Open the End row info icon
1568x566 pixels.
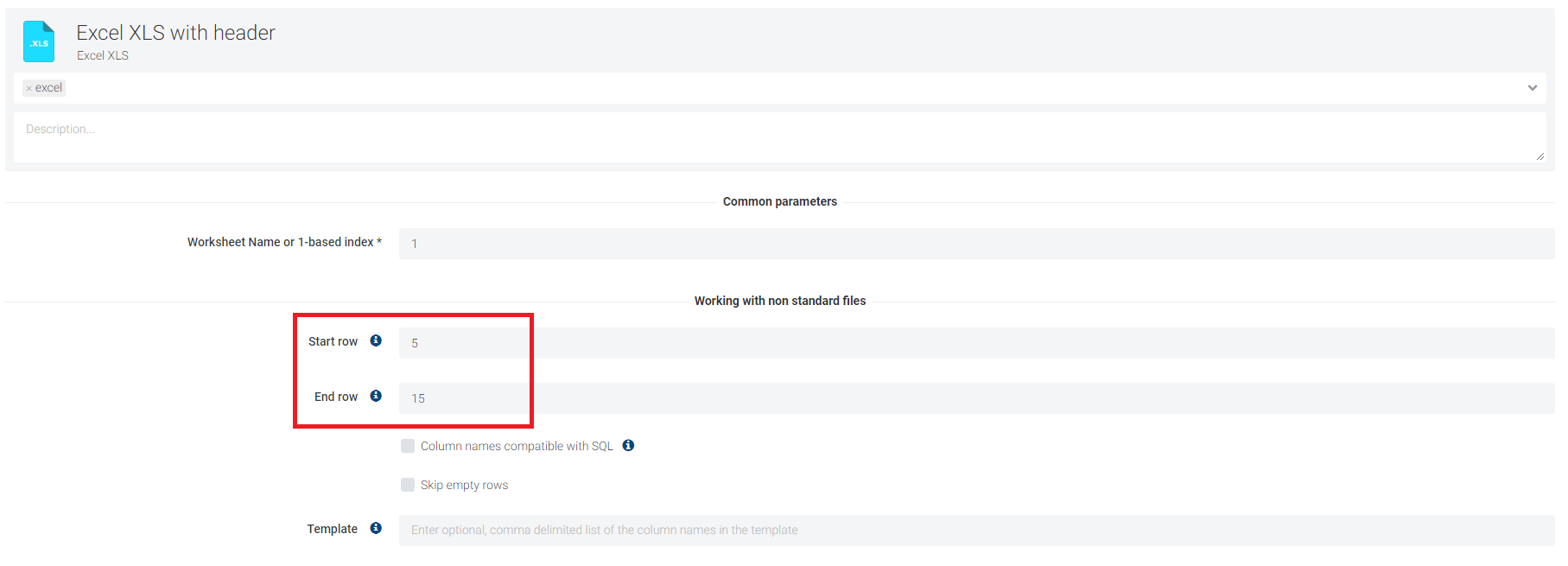[x=376, y=396]
